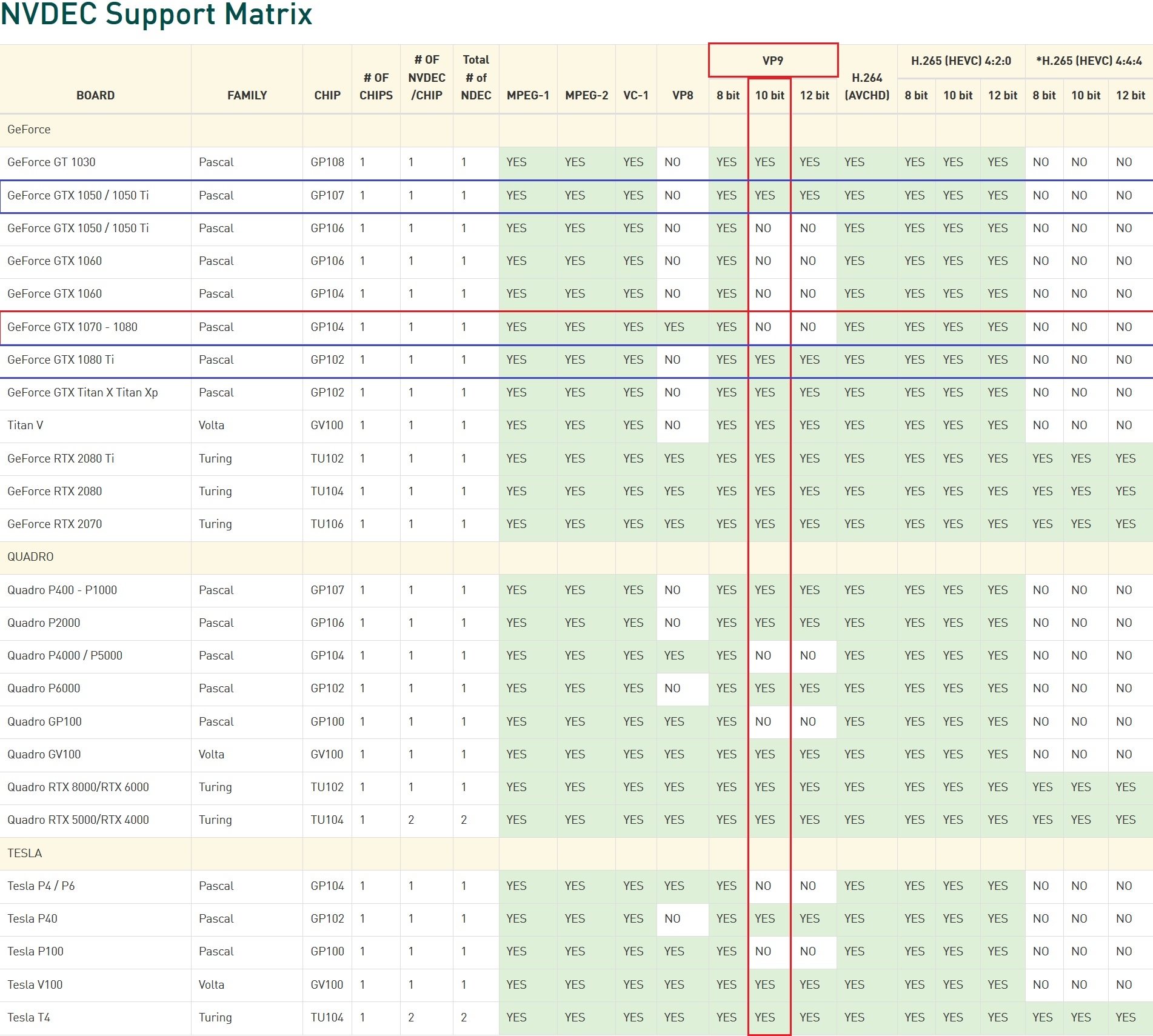This screenshot has height=1036, width=1153.
Task: Select the "Quadro GP100" board name
Action: pyautogui.click(x=45, y=721)
